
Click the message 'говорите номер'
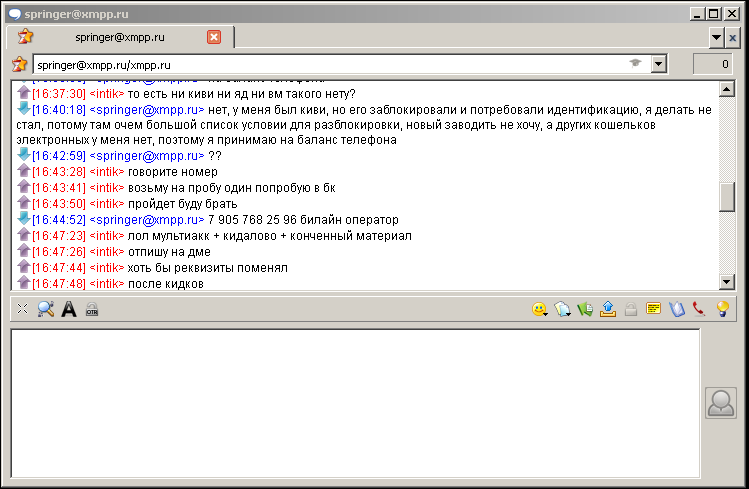click(172, 172)
